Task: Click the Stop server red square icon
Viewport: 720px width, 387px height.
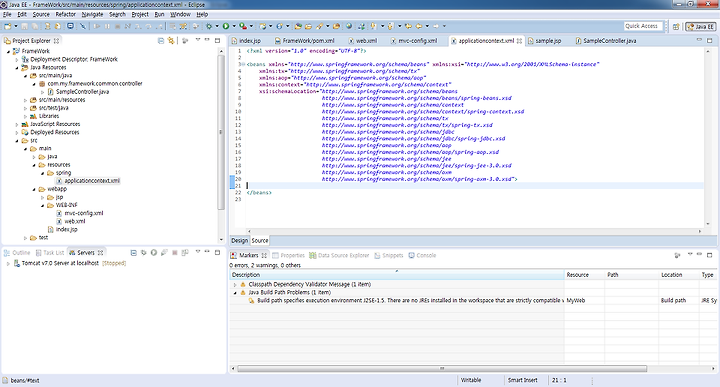Action: click(x=174, y=252)
